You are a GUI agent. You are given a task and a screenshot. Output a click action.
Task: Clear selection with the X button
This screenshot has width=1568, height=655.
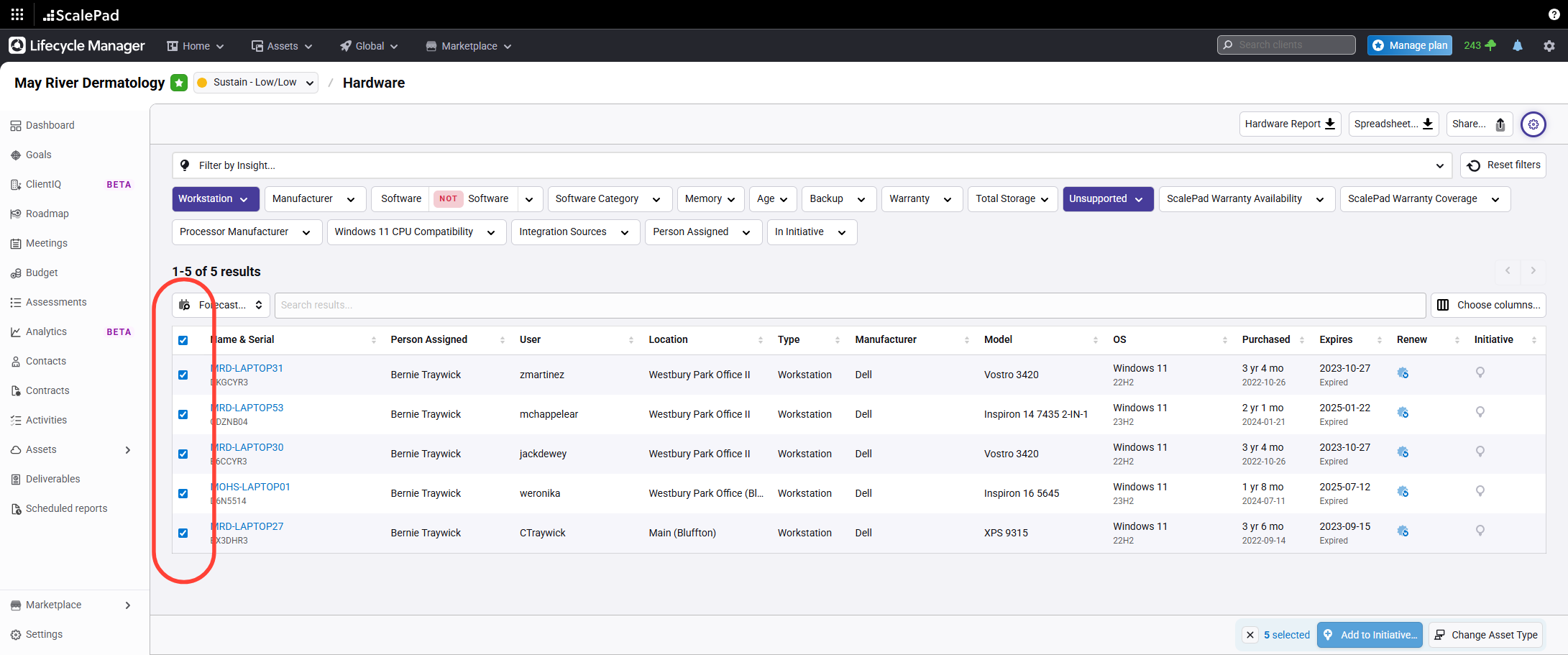click(1250, 635)
